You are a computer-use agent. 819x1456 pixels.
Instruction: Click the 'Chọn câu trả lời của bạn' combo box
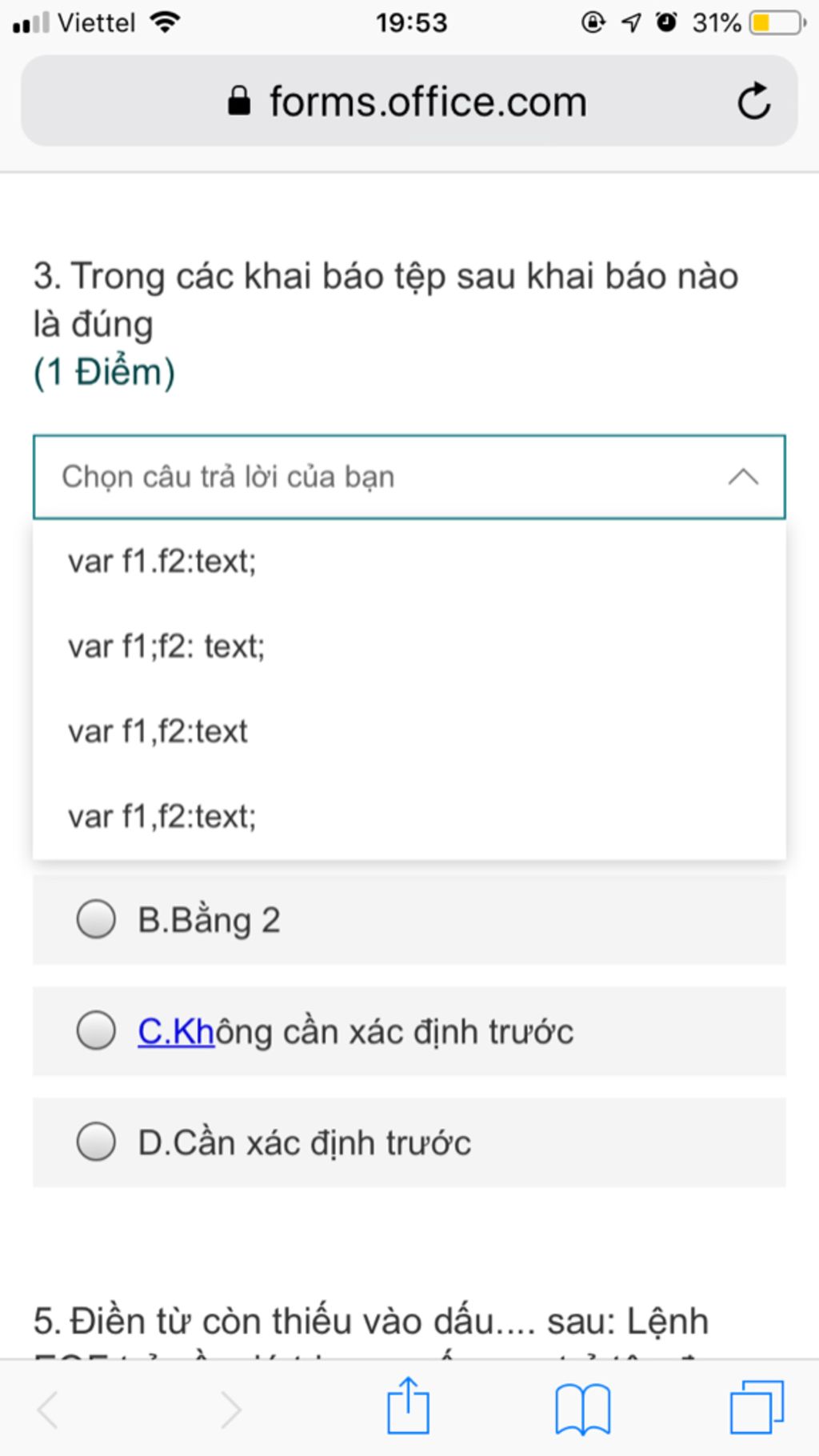point(384,477)
